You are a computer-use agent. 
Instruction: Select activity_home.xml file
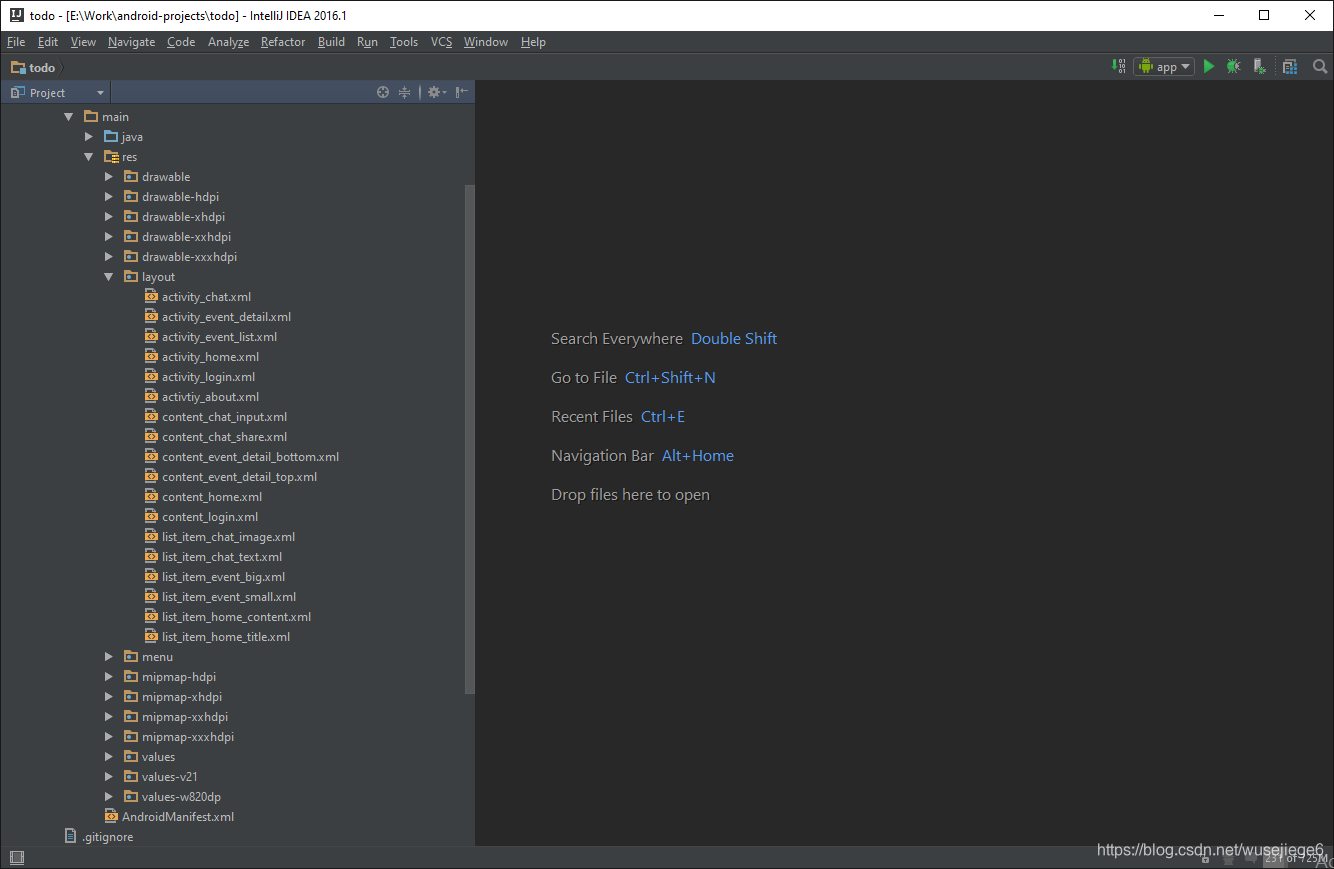tap(210, 357)
